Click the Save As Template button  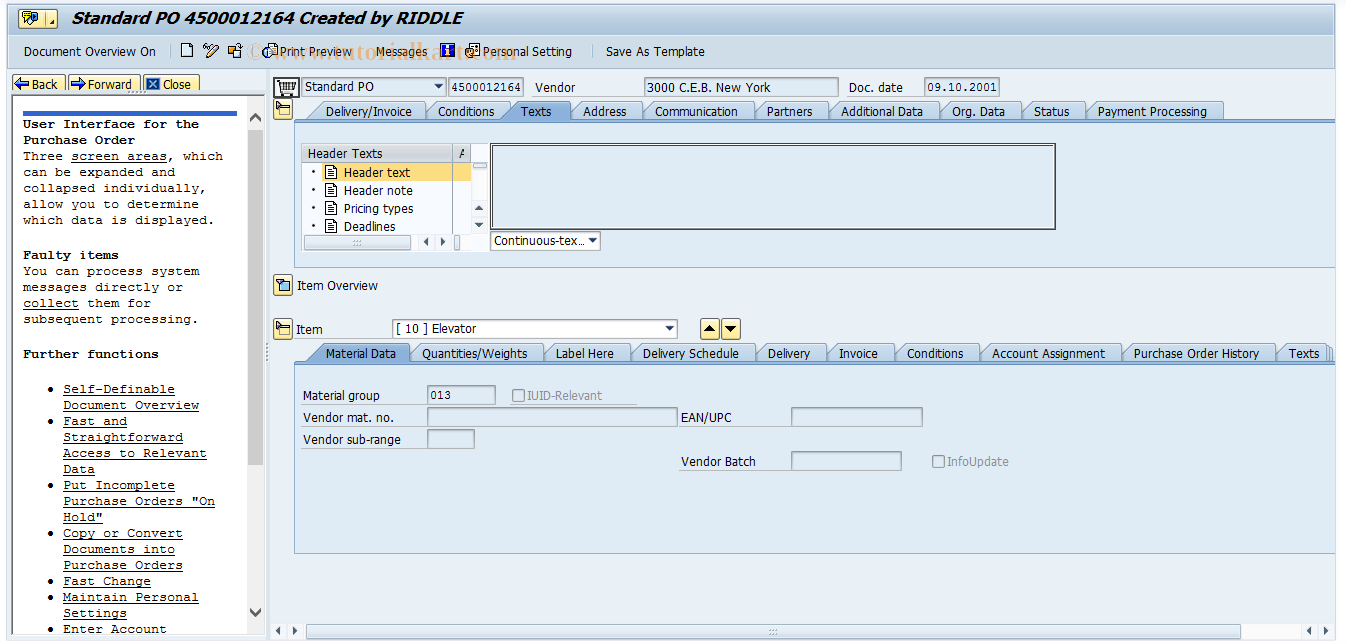click(655, 51)
